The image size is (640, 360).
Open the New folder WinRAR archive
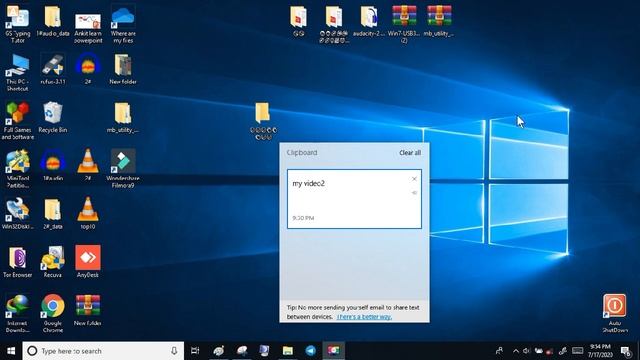pyautogui.click(x=88, y=310)
